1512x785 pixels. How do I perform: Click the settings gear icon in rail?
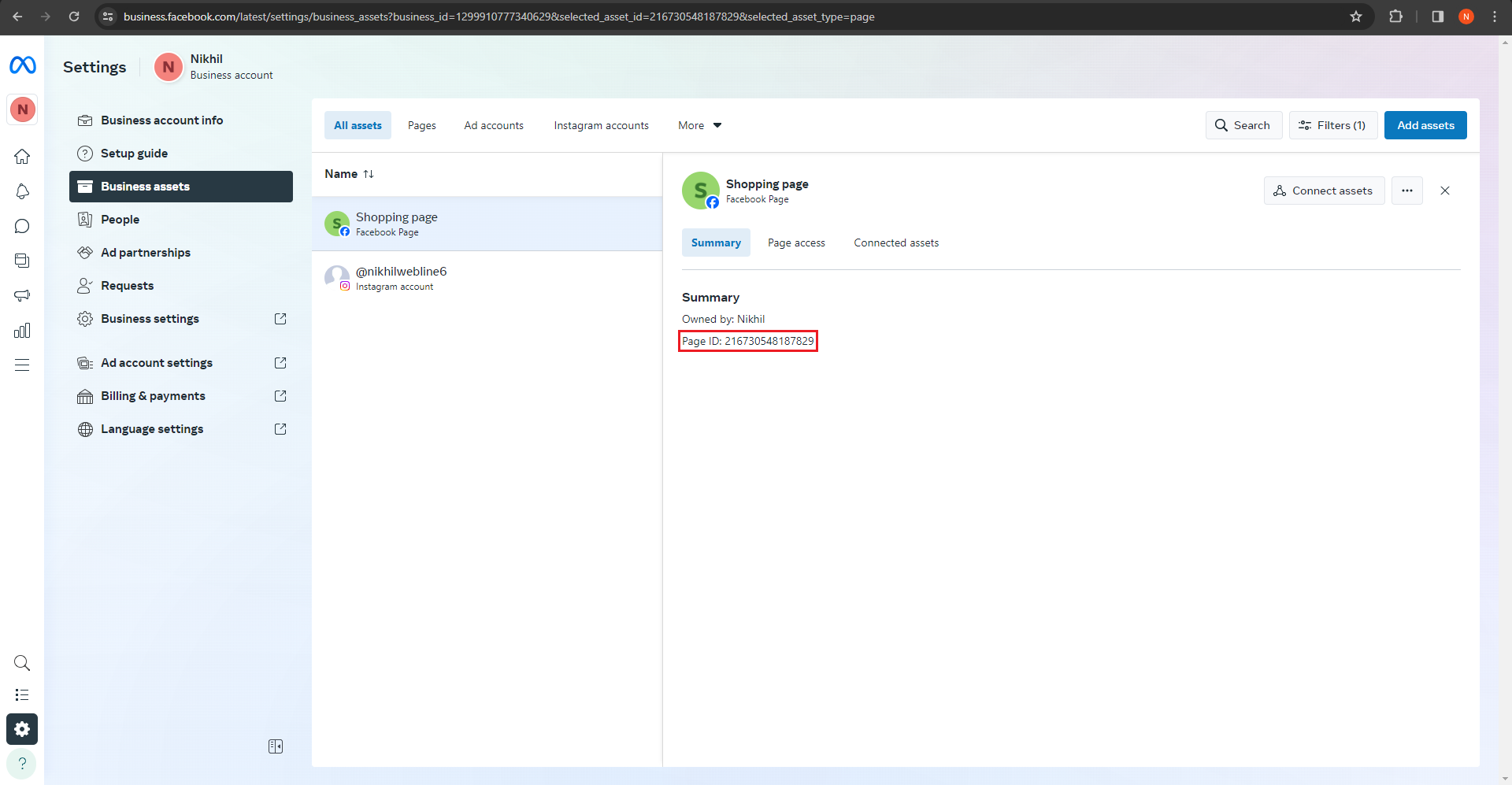pos(22,729)
